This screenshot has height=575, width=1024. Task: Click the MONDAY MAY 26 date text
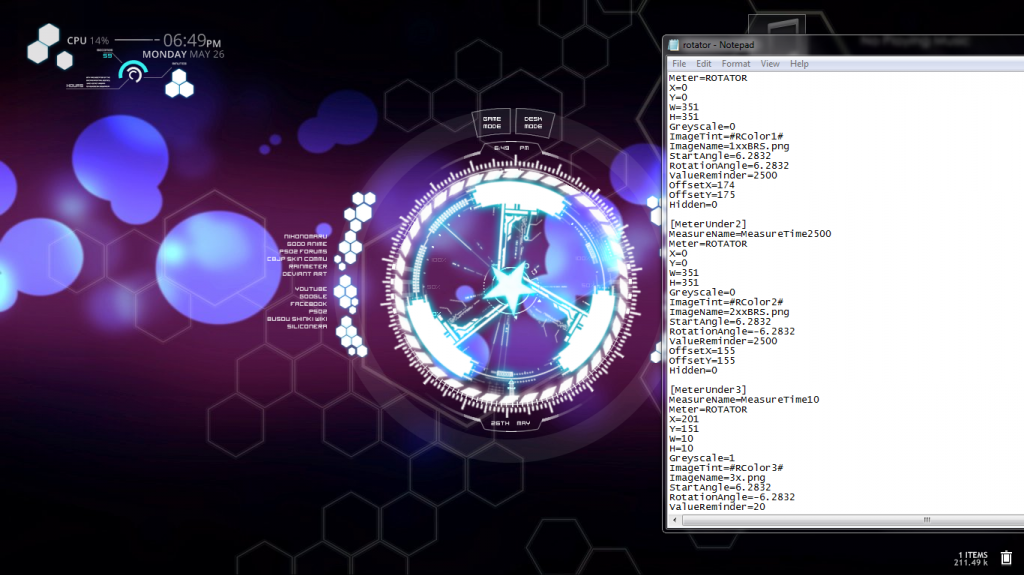[x=183, y=55]
